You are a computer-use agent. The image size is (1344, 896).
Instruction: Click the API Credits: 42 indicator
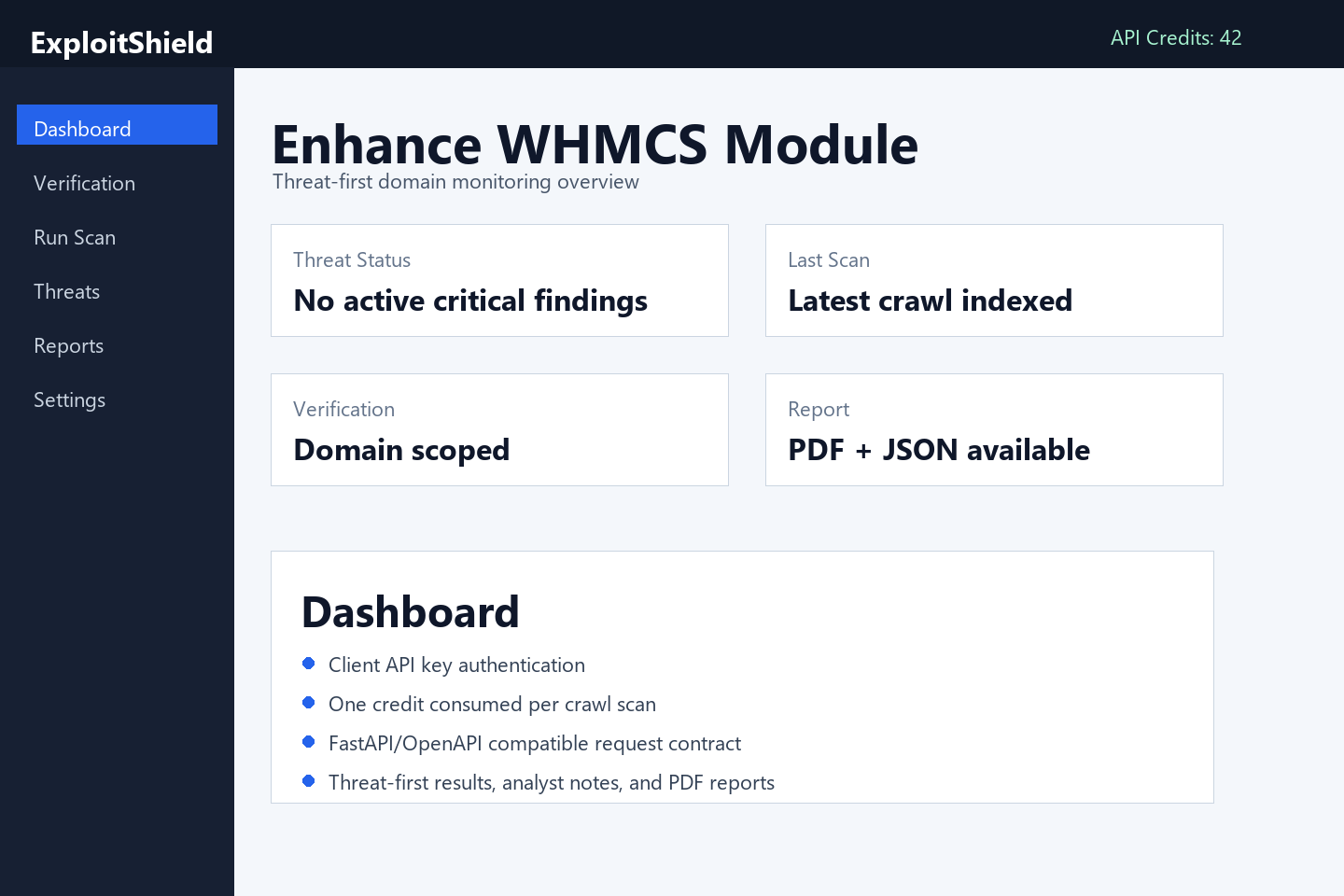pyautogui.click(x=1176, y=37)
